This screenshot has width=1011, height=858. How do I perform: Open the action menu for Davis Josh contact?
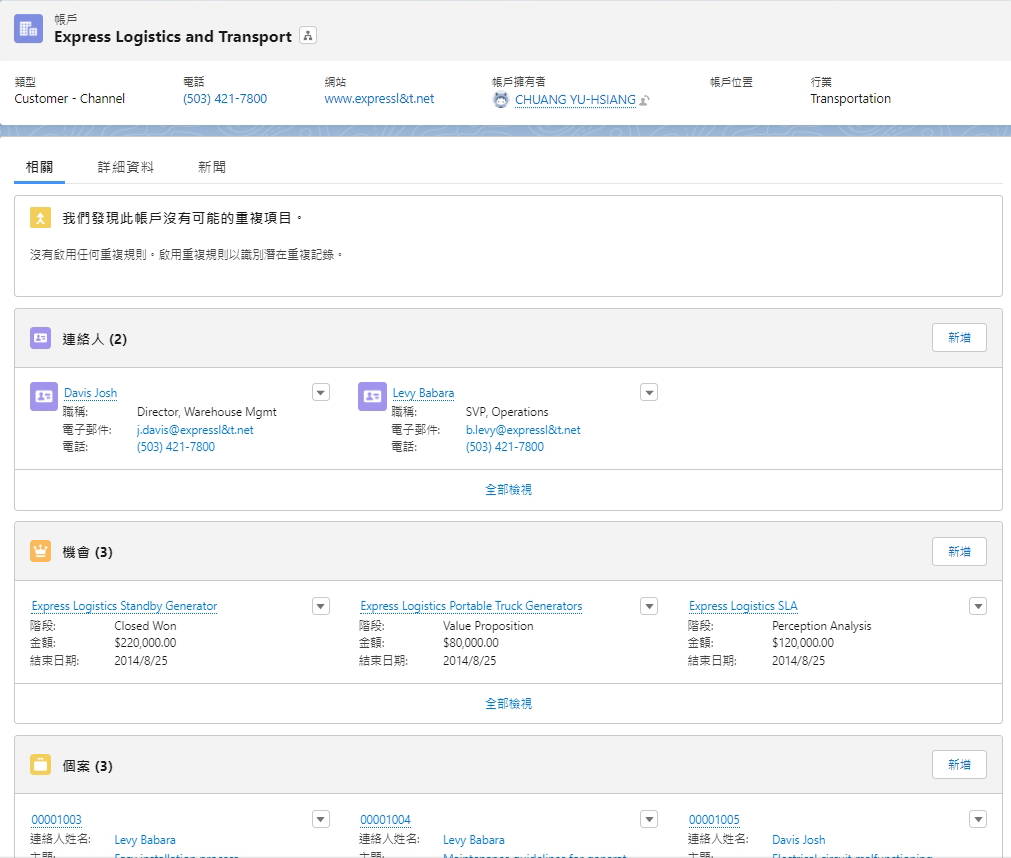click(x=321, y=393)
